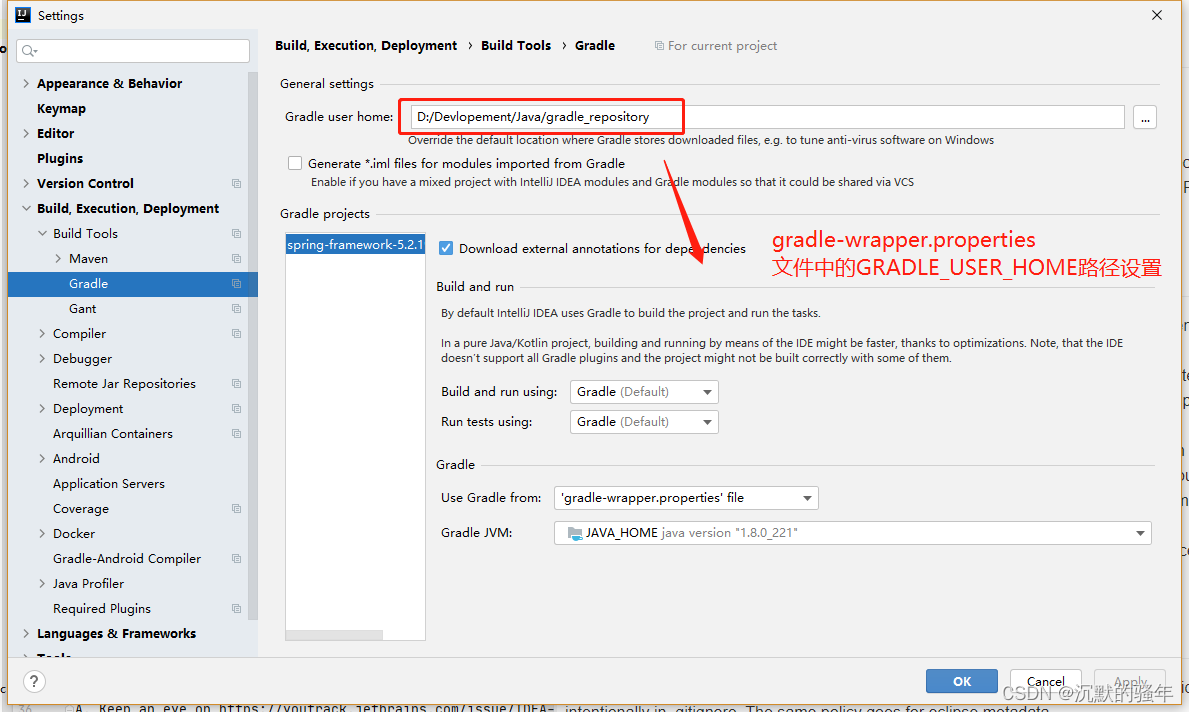Open Run tests using dropdown
This screenshot has height=712, width=1189.
point(644,422)
